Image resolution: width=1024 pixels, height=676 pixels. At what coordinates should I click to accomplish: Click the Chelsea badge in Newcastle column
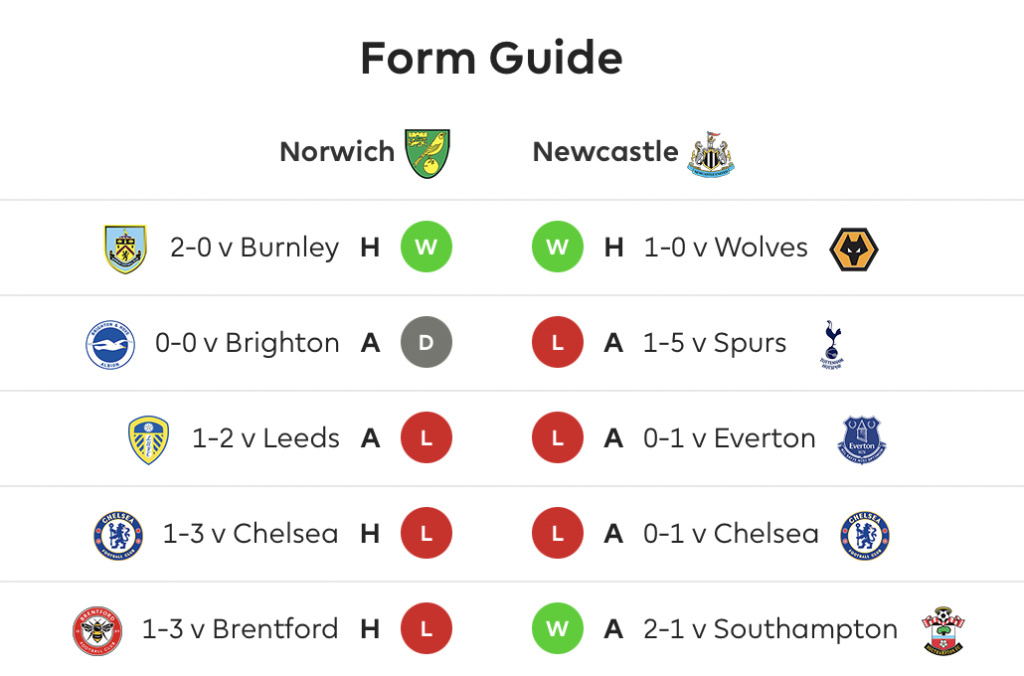[865, 536]
